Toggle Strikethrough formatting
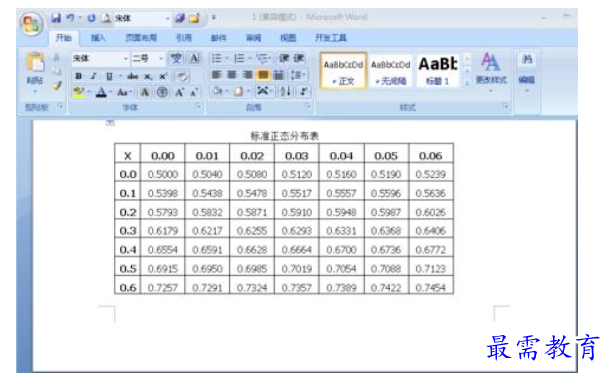608x379 pixels. pos(132,76)
